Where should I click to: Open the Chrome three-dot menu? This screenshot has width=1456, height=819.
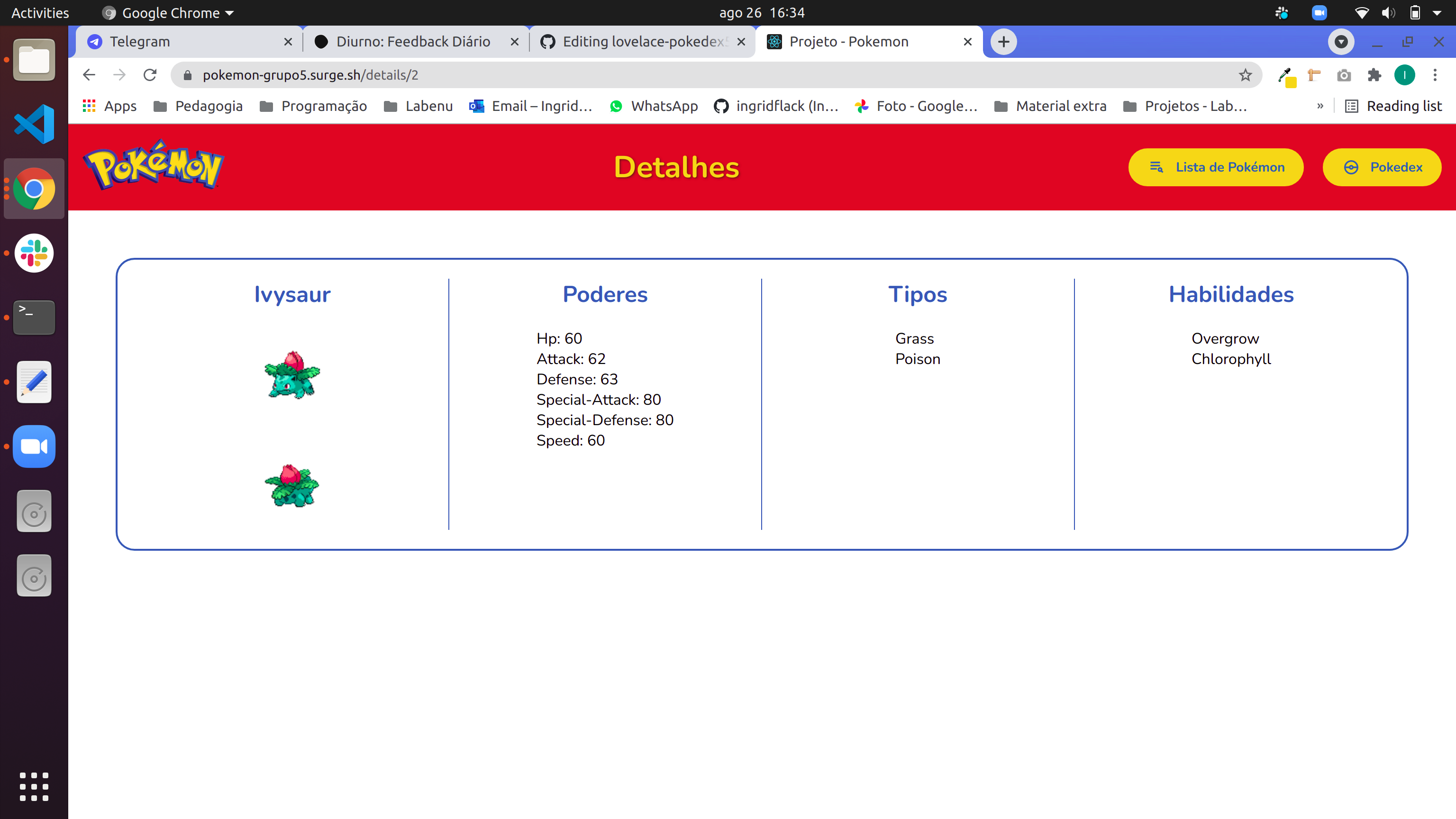1435,75
